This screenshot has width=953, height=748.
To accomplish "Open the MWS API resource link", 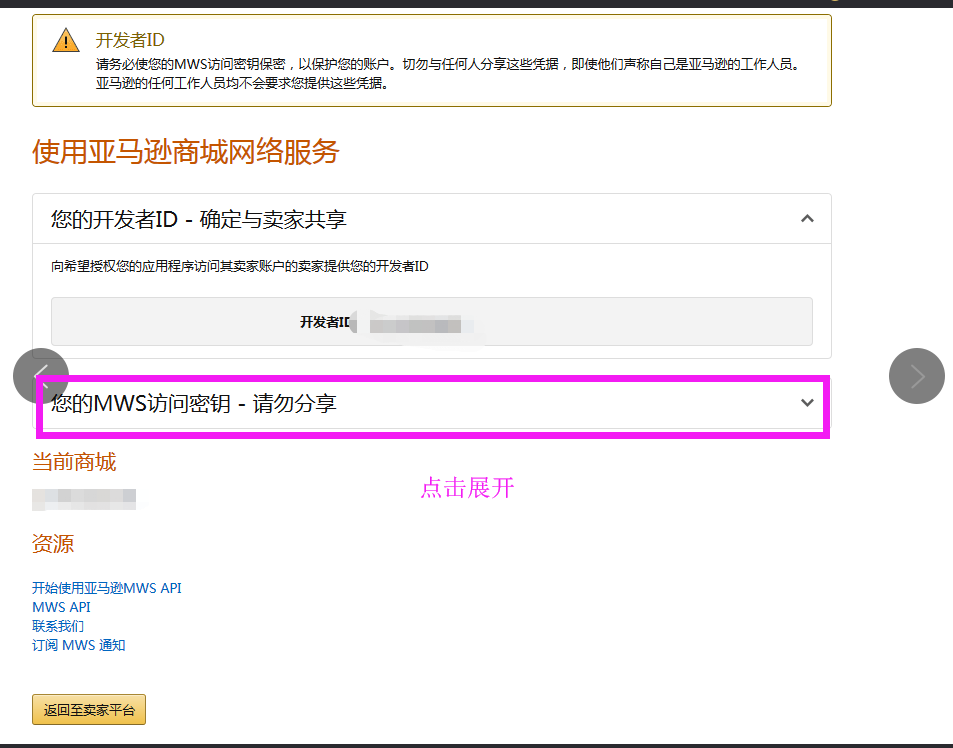I will tap(61, 607).
